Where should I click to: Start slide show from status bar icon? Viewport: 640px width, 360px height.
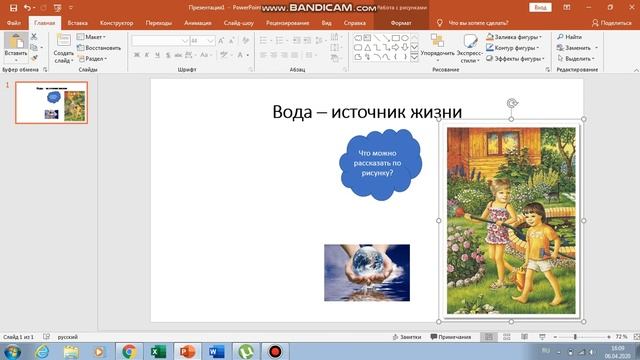[x=542, y=337]
